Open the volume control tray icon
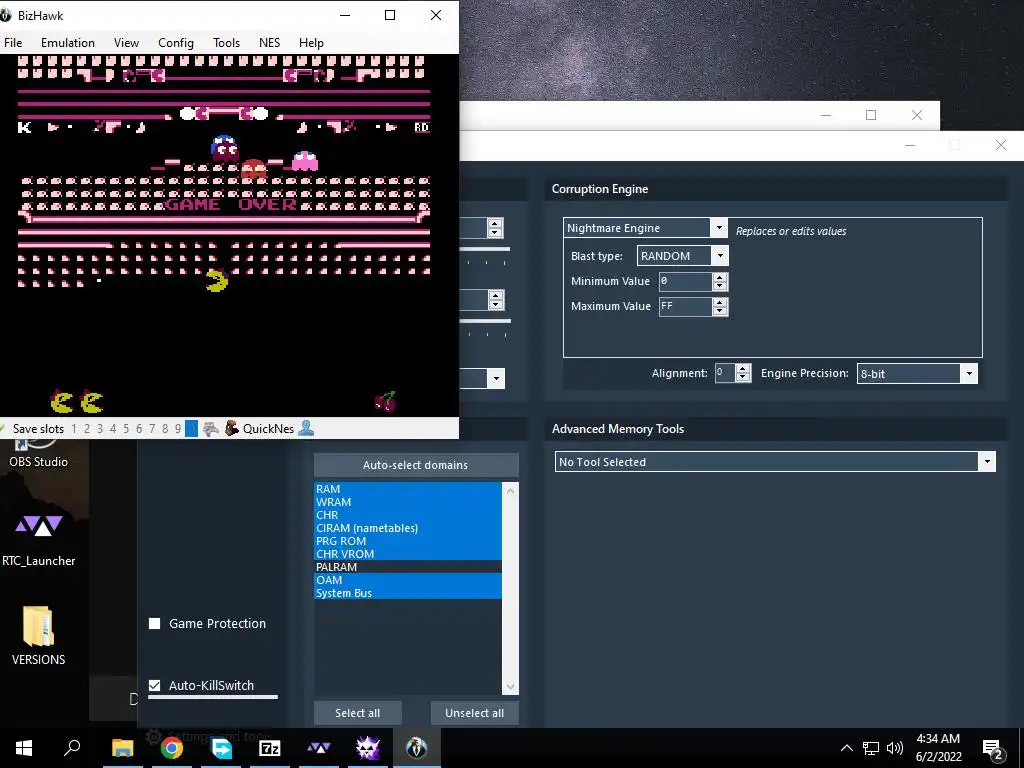Viewport: 1024px width, 768px height. (x=895, y=748)
